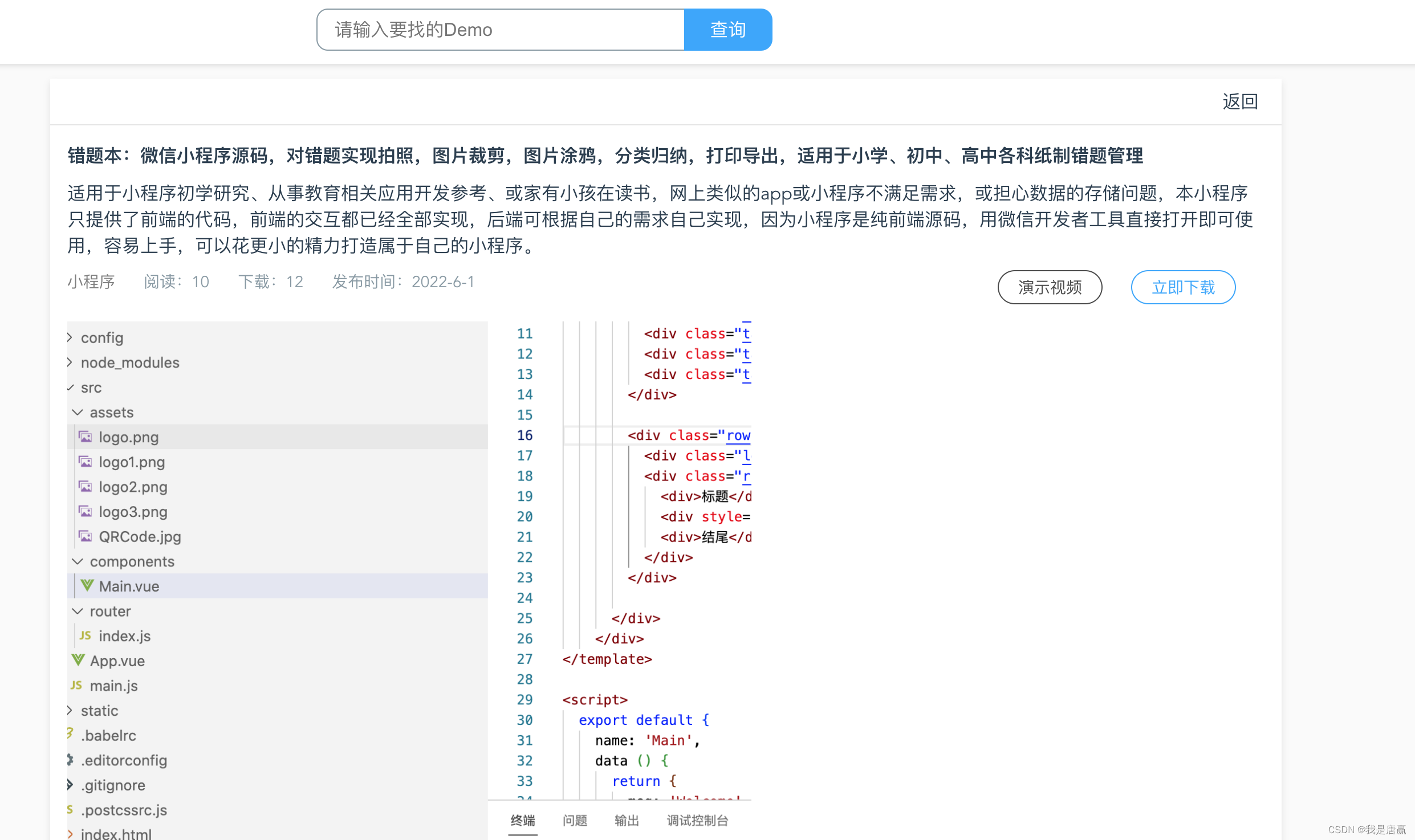Select the 输出 tab
Viewport: 1415px width, 840px height.
(627, 820)
